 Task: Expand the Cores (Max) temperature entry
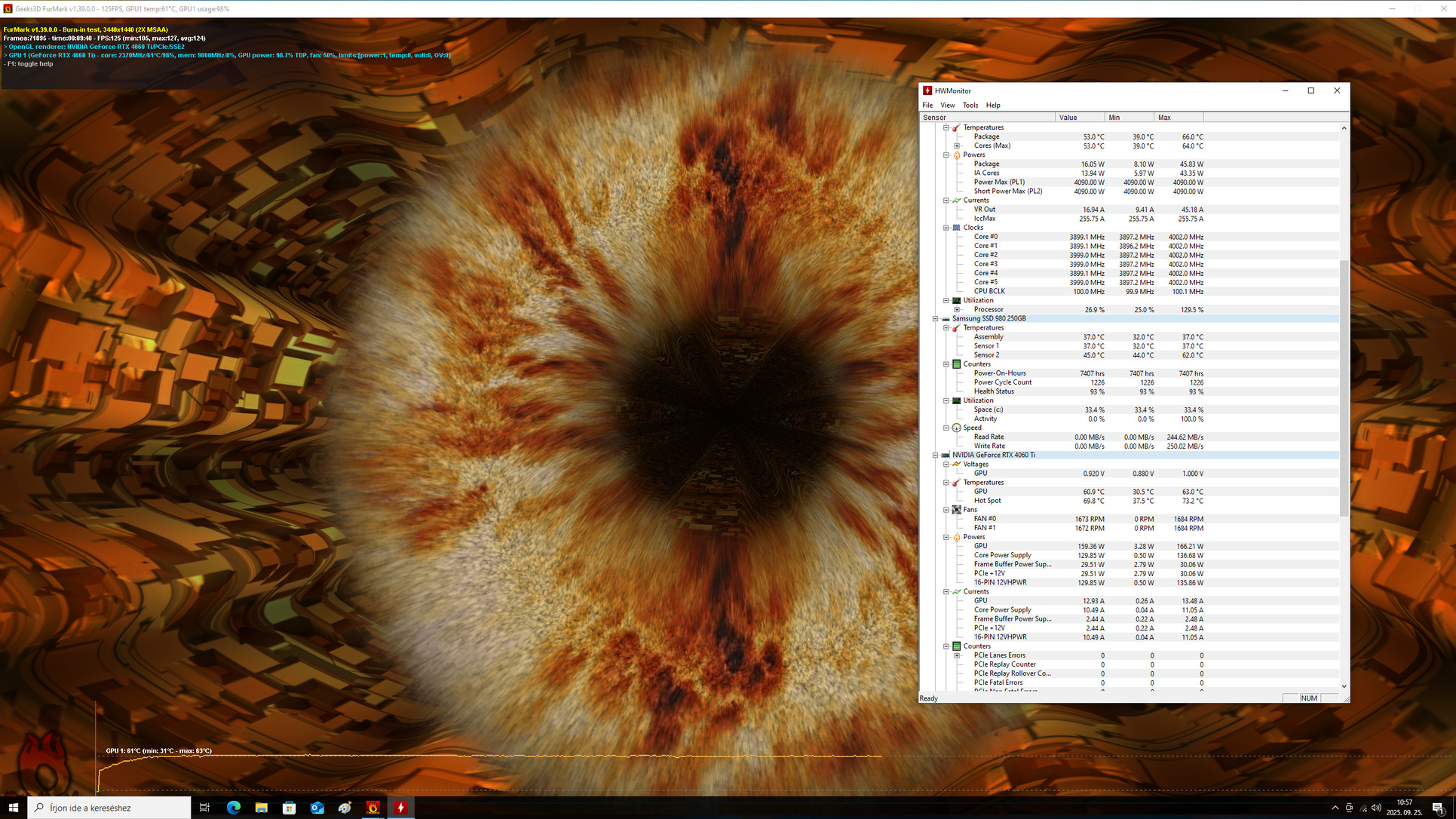957,146
